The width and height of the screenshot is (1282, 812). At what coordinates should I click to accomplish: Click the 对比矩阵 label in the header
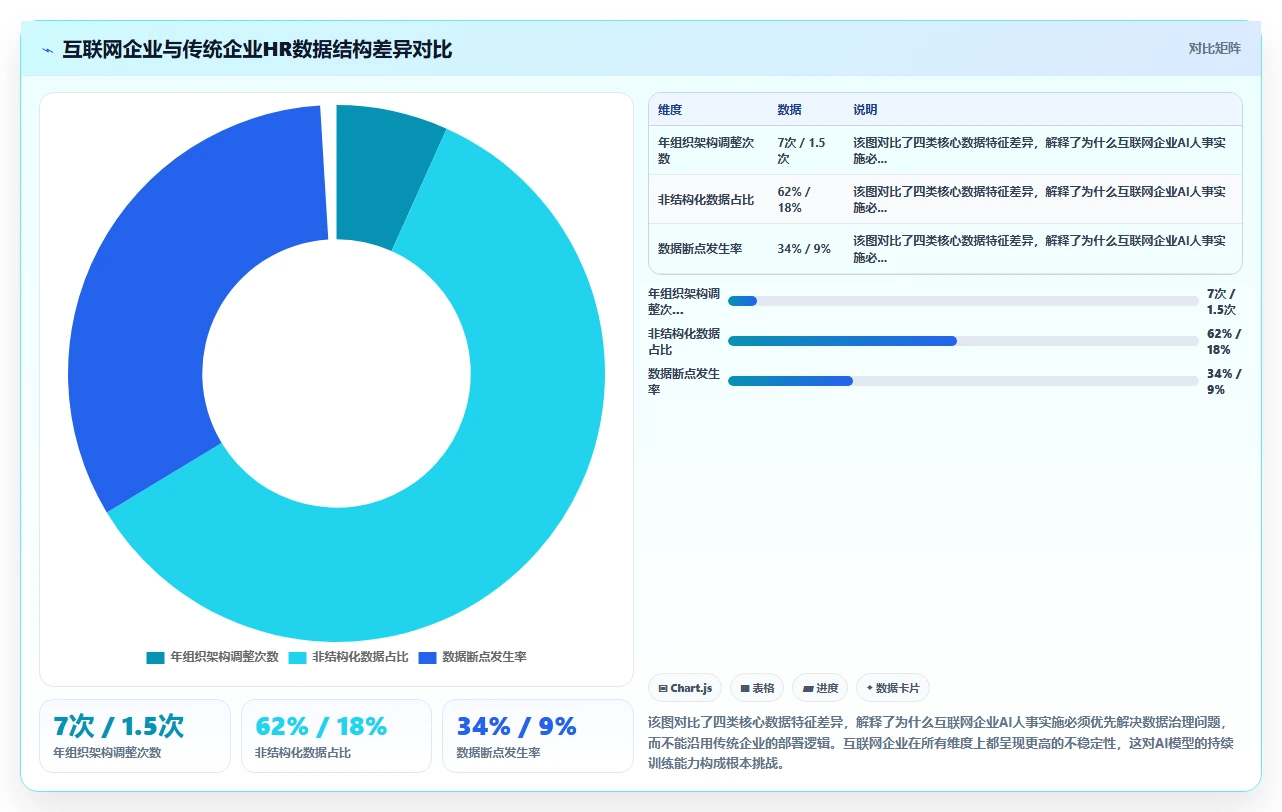click(x=1214, y=48)
